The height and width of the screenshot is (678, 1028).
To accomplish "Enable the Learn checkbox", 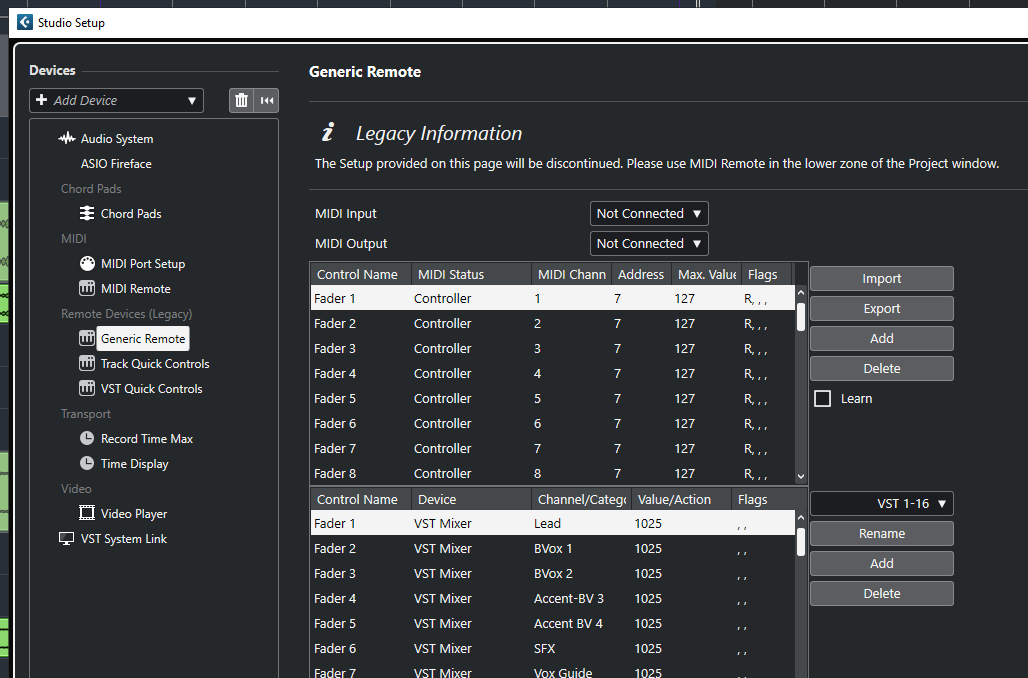I will pyautogui.click(x=822, y=399).
